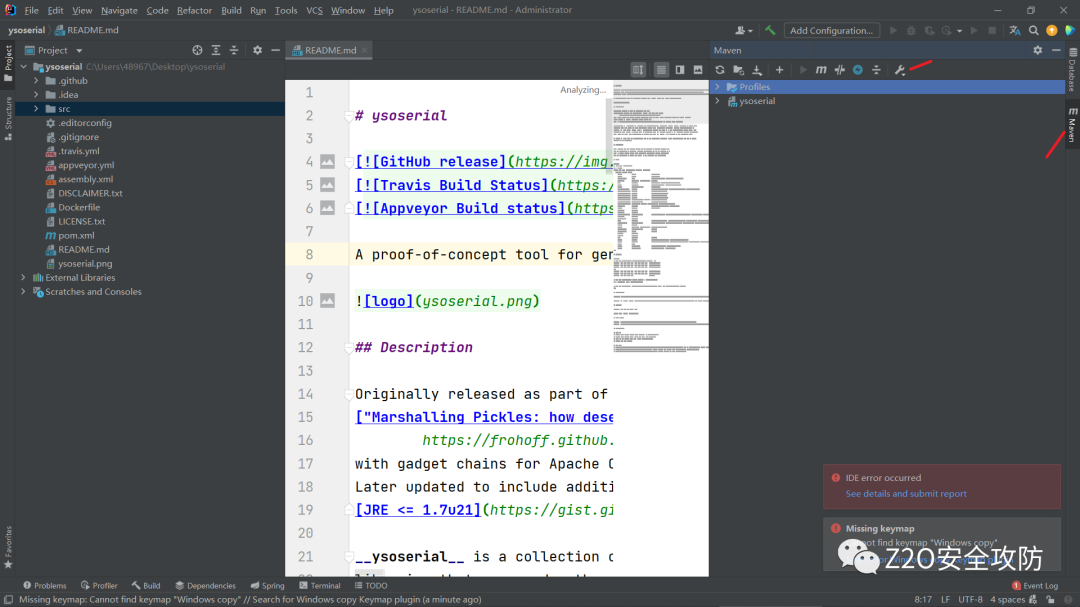Add a Maven project with plus icon
Viewport: 1080px width, 607px height.
click(779, 70)
